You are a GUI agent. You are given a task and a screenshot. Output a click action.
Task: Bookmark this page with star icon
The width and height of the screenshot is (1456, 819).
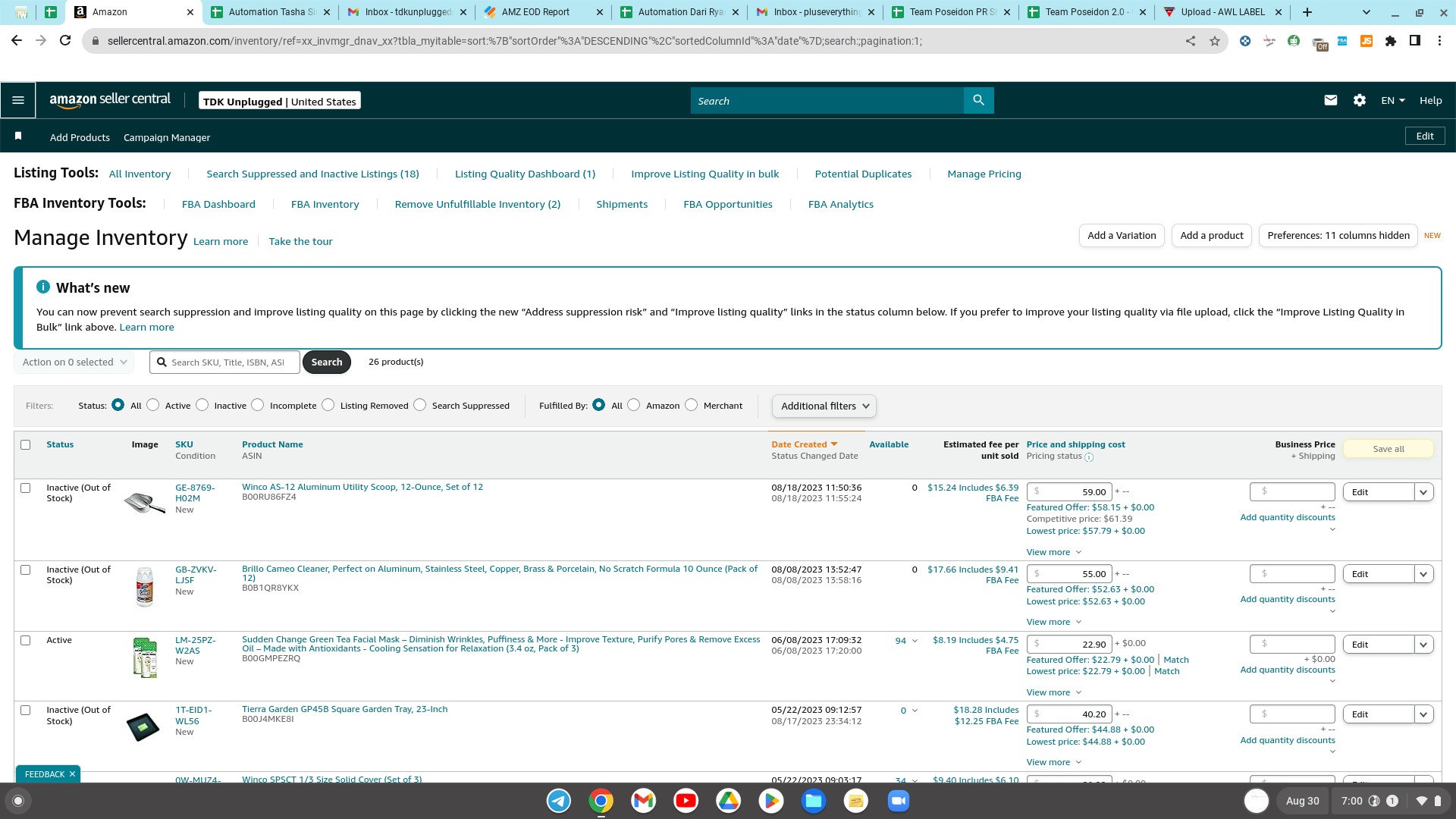point(1215,41)
